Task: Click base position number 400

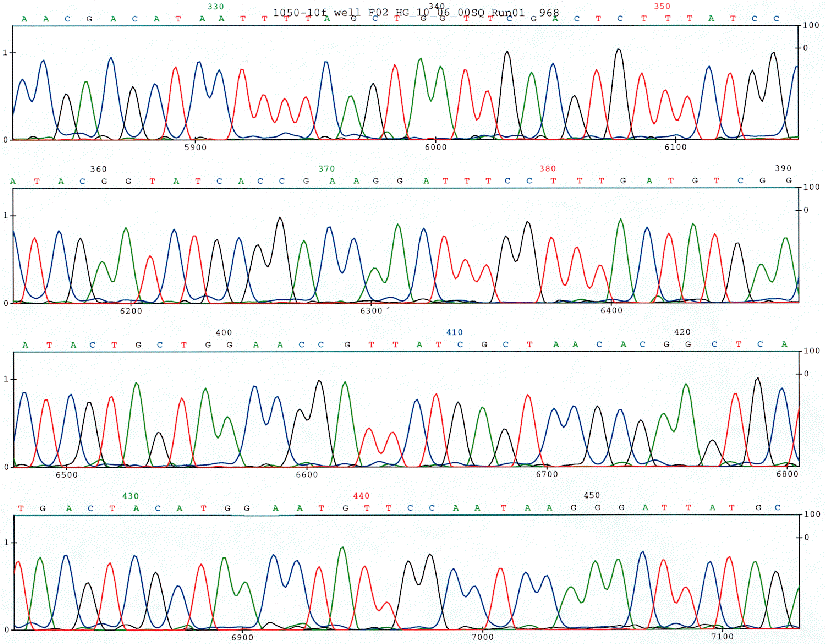Action: pyautogui.click(x=224, y=333)
